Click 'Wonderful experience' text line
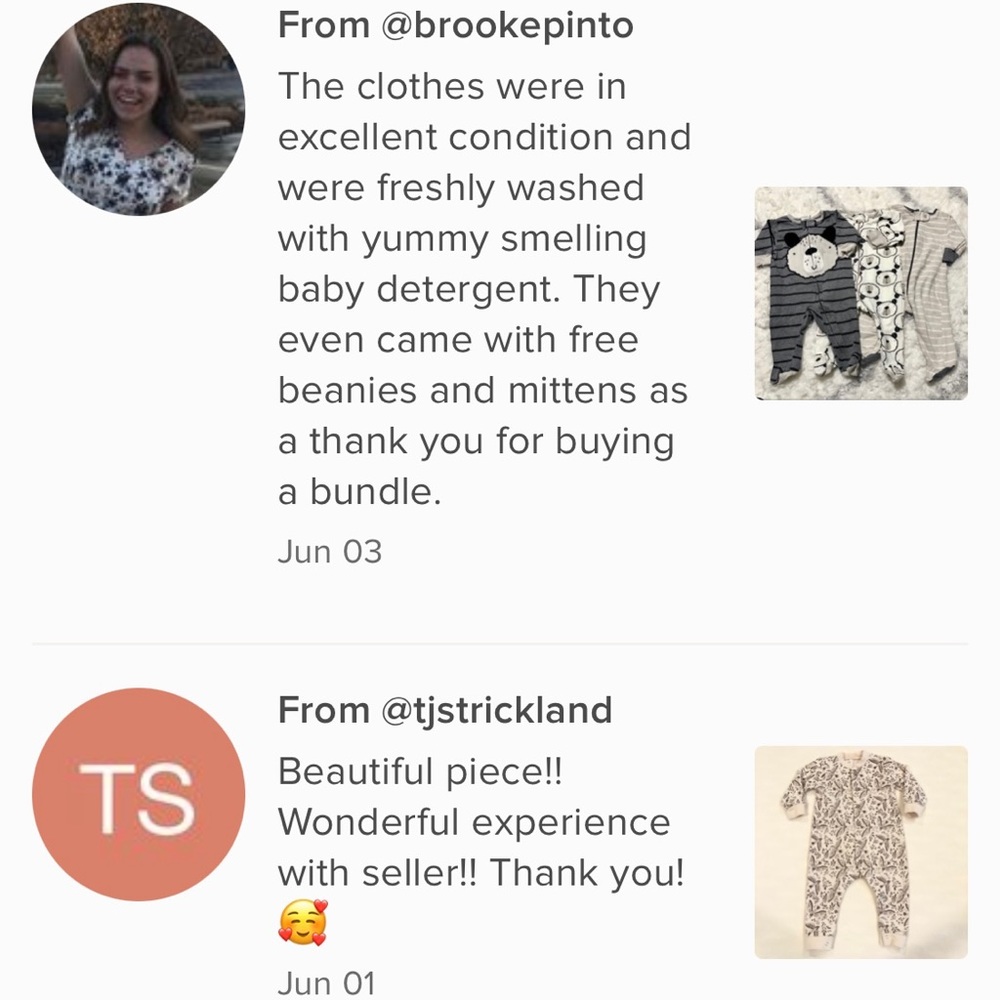Image resolution: width=1000 pixels, height=1000 pixels. coord(474,822)
